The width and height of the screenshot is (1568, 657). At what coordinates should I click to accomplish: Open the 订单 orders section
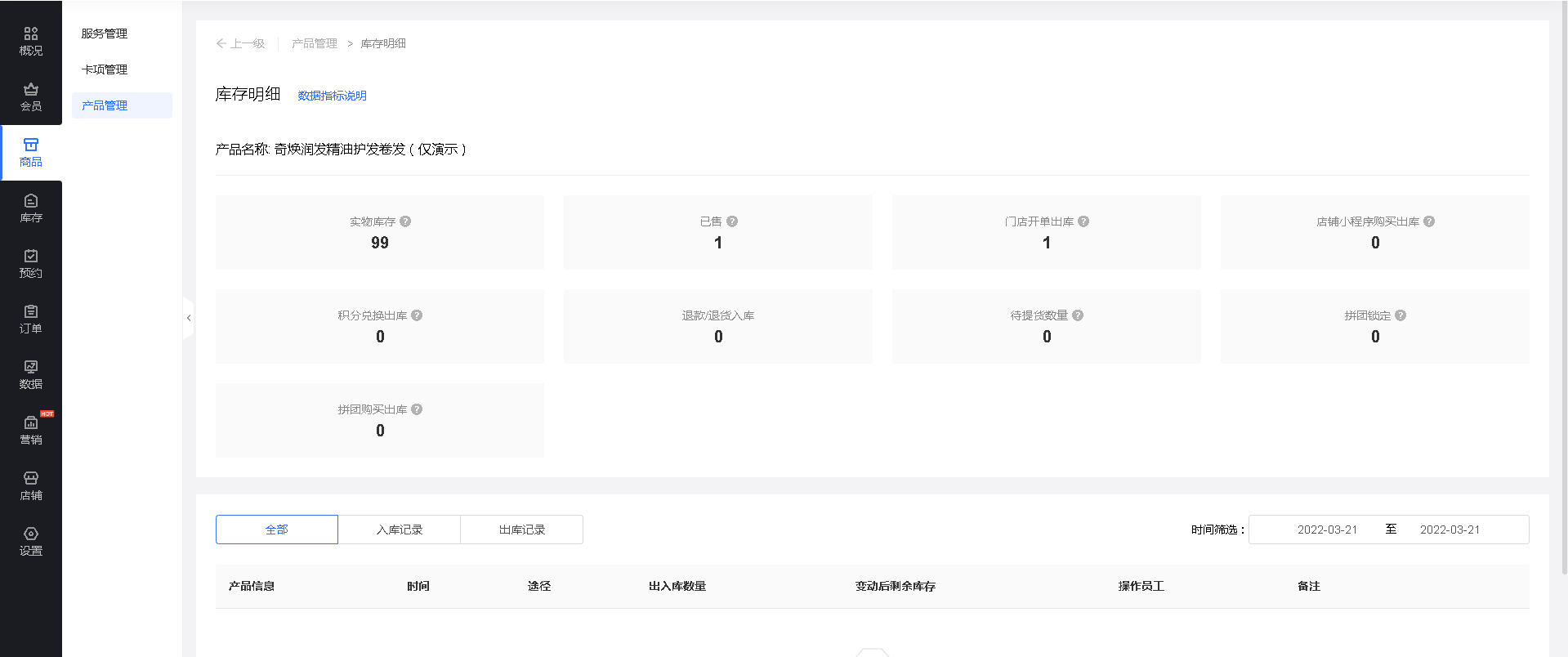click(x=31, y=320)
